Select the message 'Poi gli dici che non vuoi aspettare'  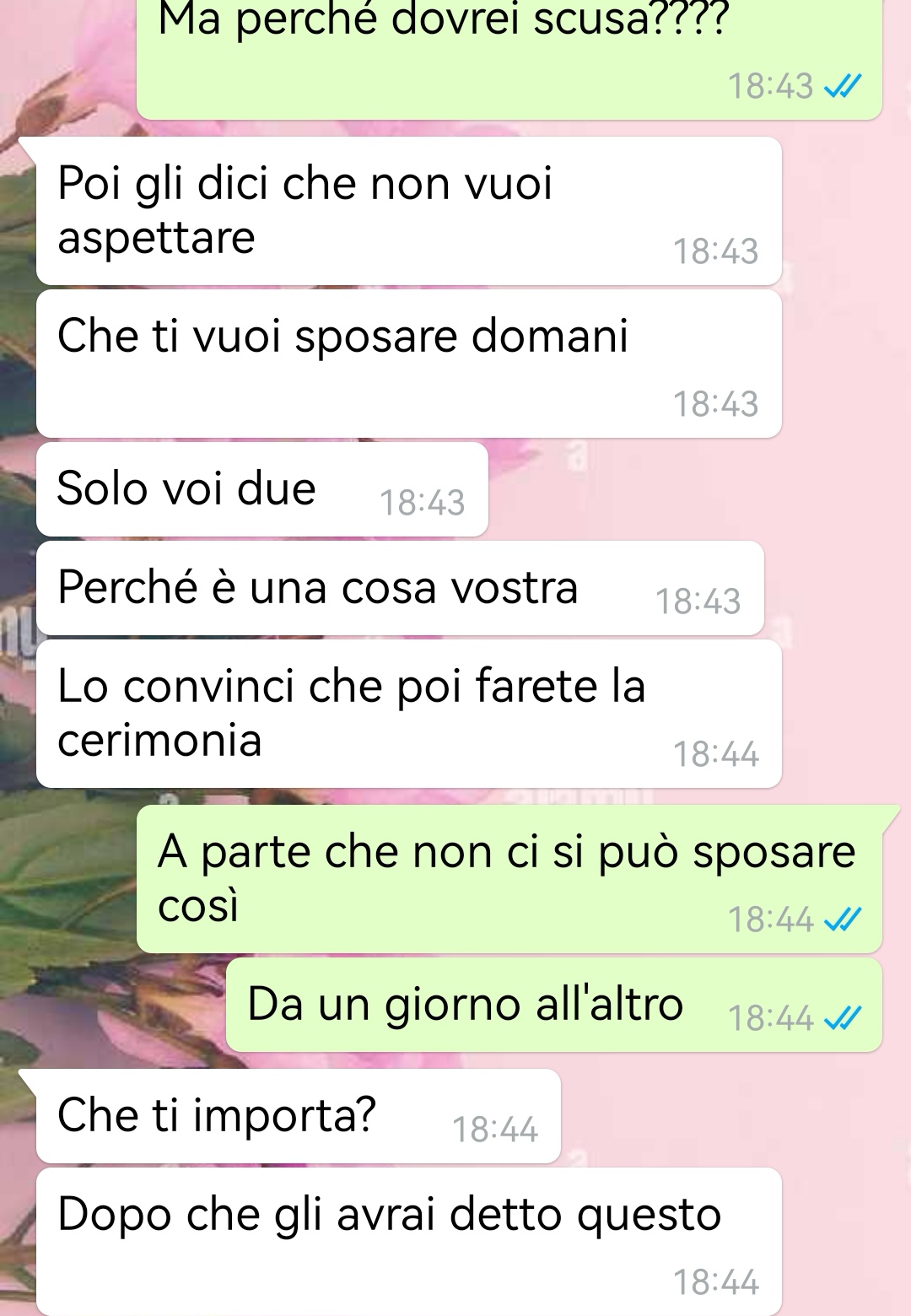(409, 211)
